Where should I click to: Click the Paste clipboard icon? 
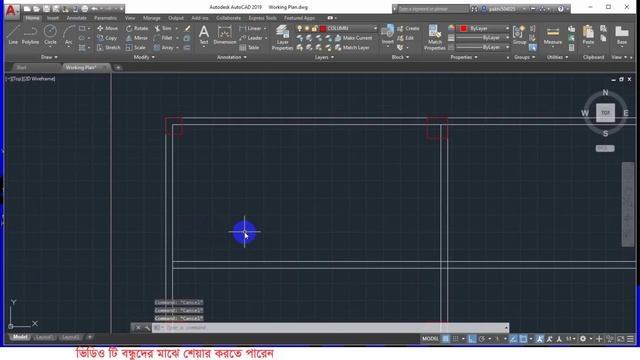click(588, 35)
